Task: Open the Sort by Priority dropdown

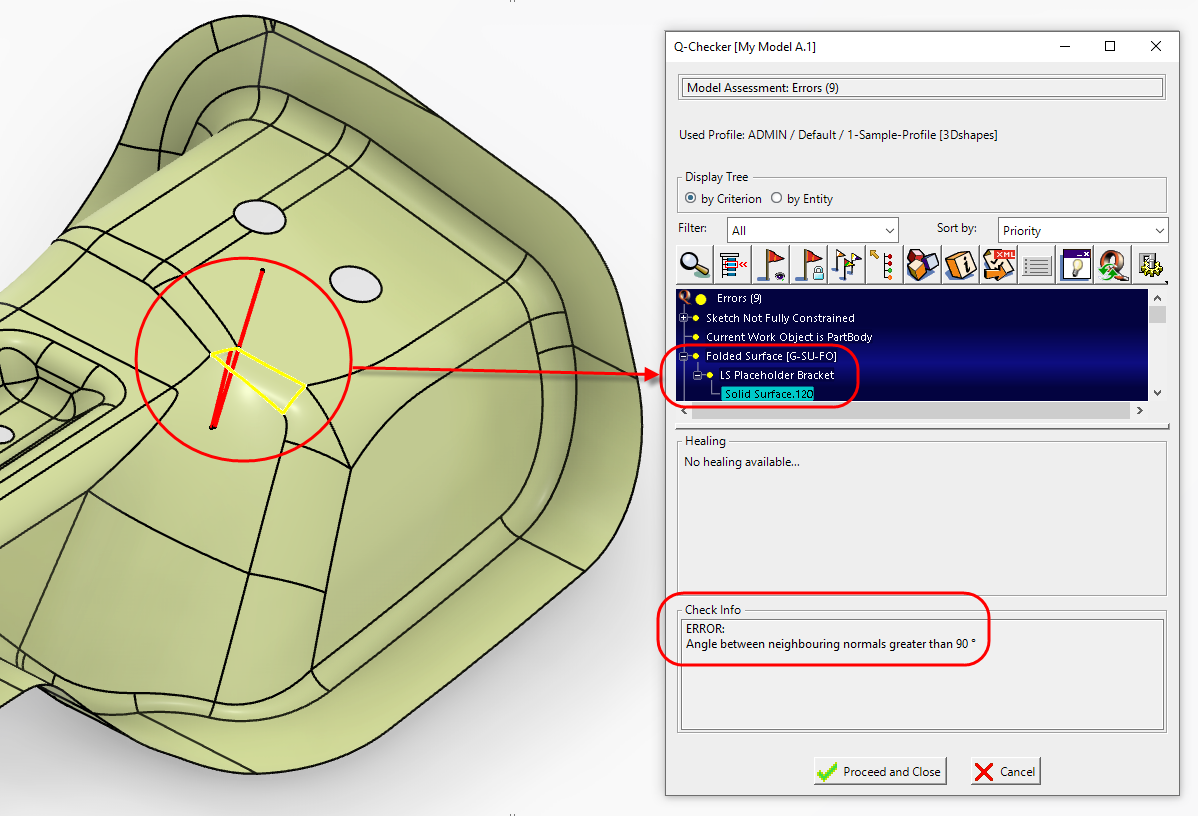Action: pos(1082,231)
